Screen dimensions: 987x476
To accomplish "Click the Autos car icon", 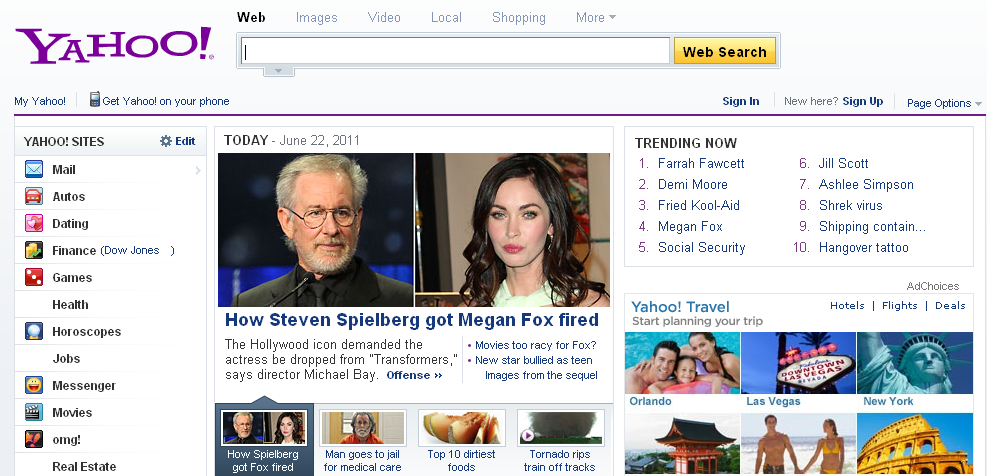I will pyautogui.click(x=34, y=196).
